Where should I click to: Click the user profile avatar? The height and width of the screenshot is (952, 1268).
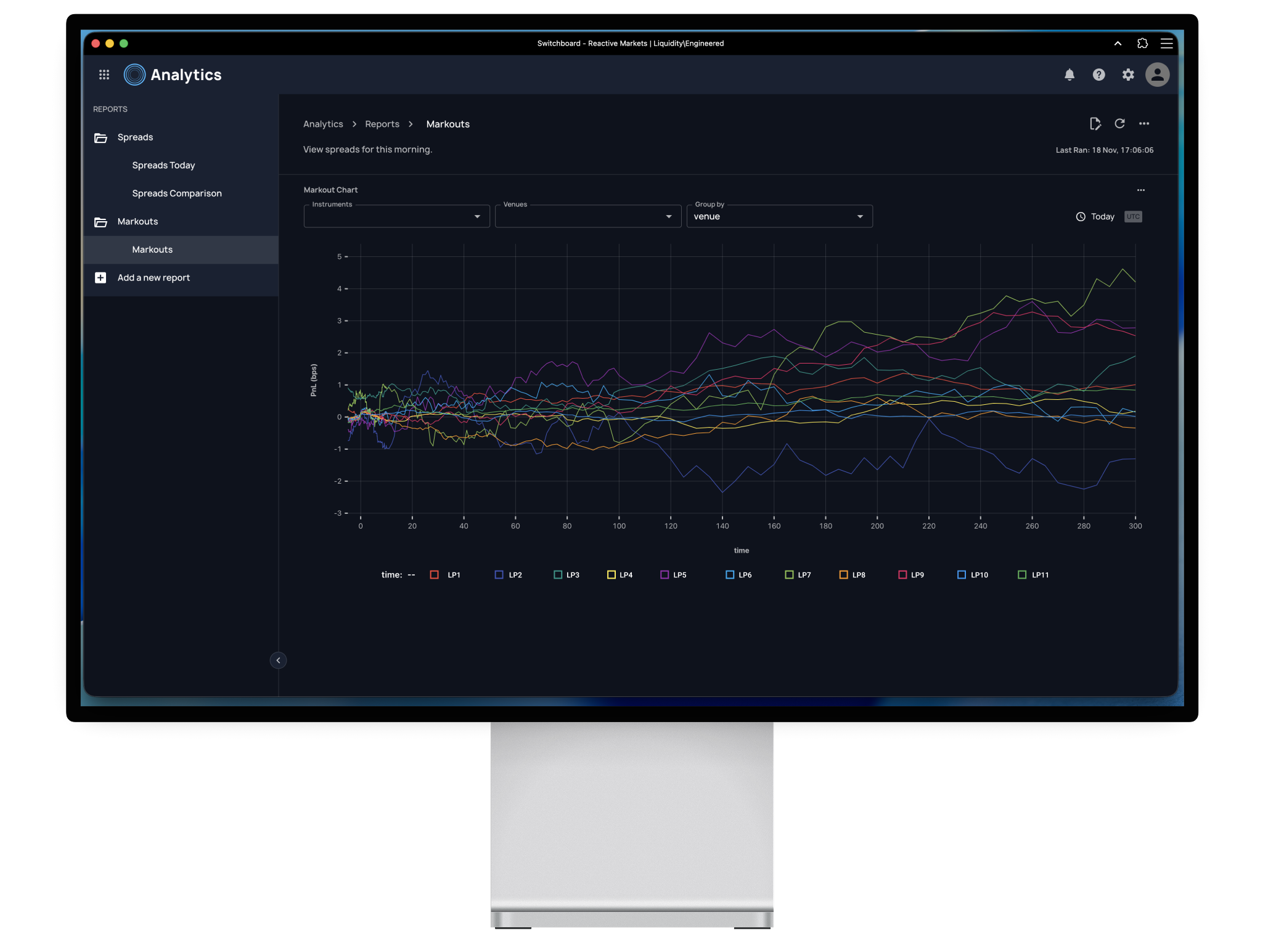click(1157, 75)
